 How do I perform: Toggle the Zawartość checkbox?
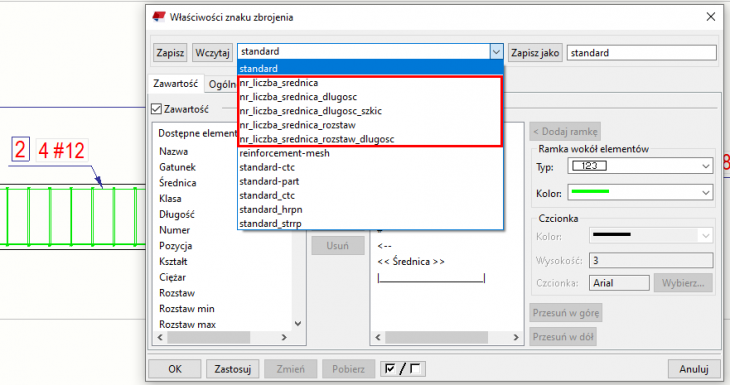click(156, 109)
